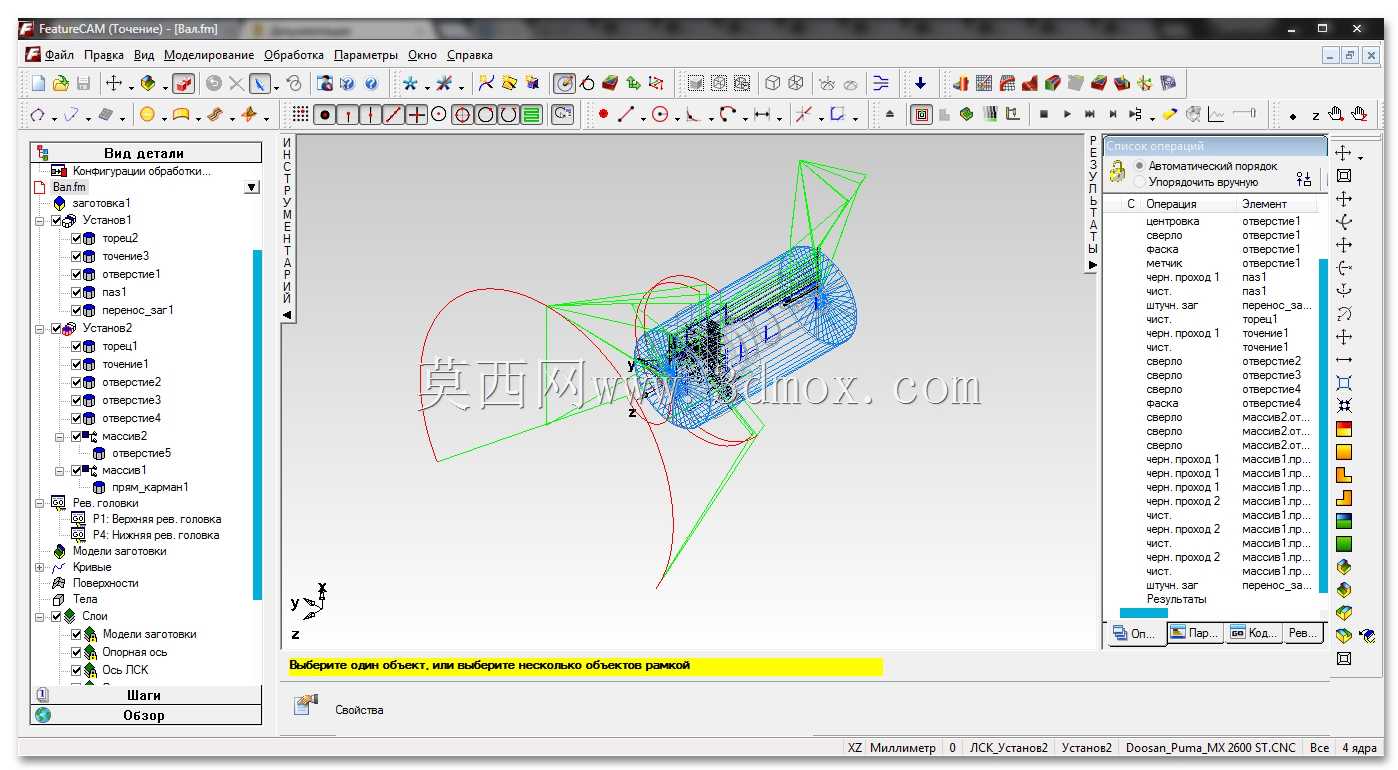The image size is (1398, 770).
Task: Collapse the Рев. головки node
Action: click(x=40, y=503)
